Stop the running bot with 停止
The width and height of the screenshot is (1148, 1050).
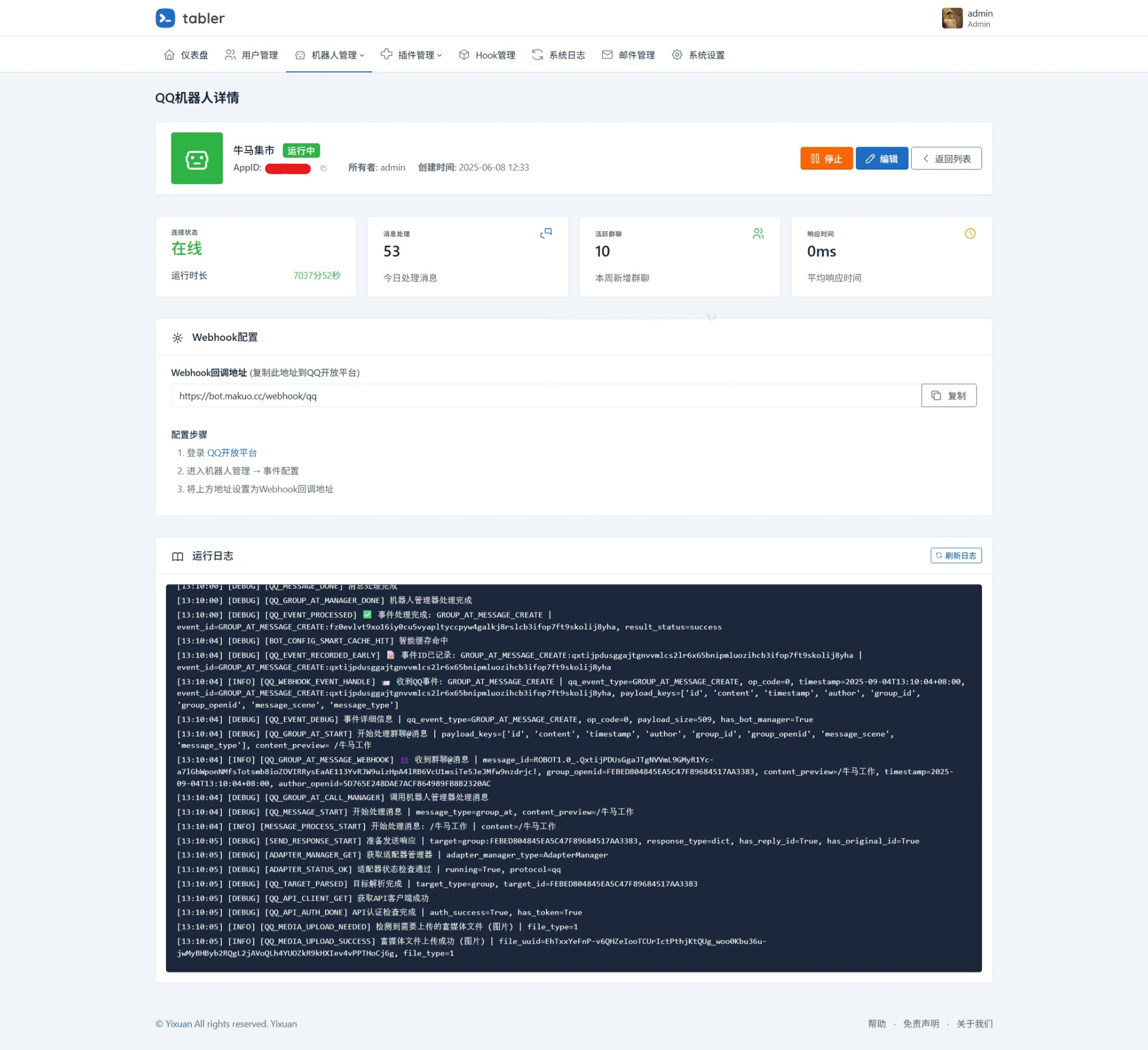(x=825, y=158)
